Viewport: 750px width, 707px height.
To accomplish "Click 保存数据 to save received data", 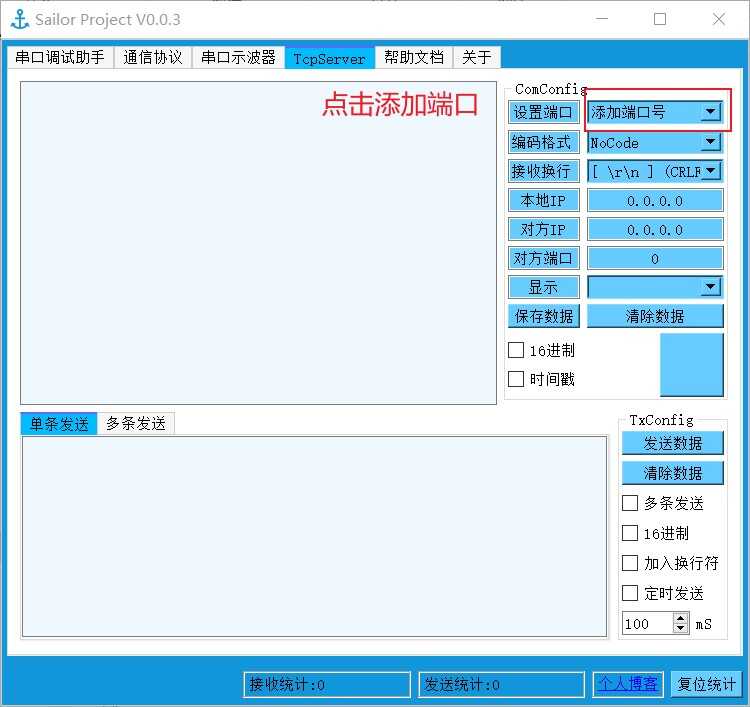I will point(543,316).
